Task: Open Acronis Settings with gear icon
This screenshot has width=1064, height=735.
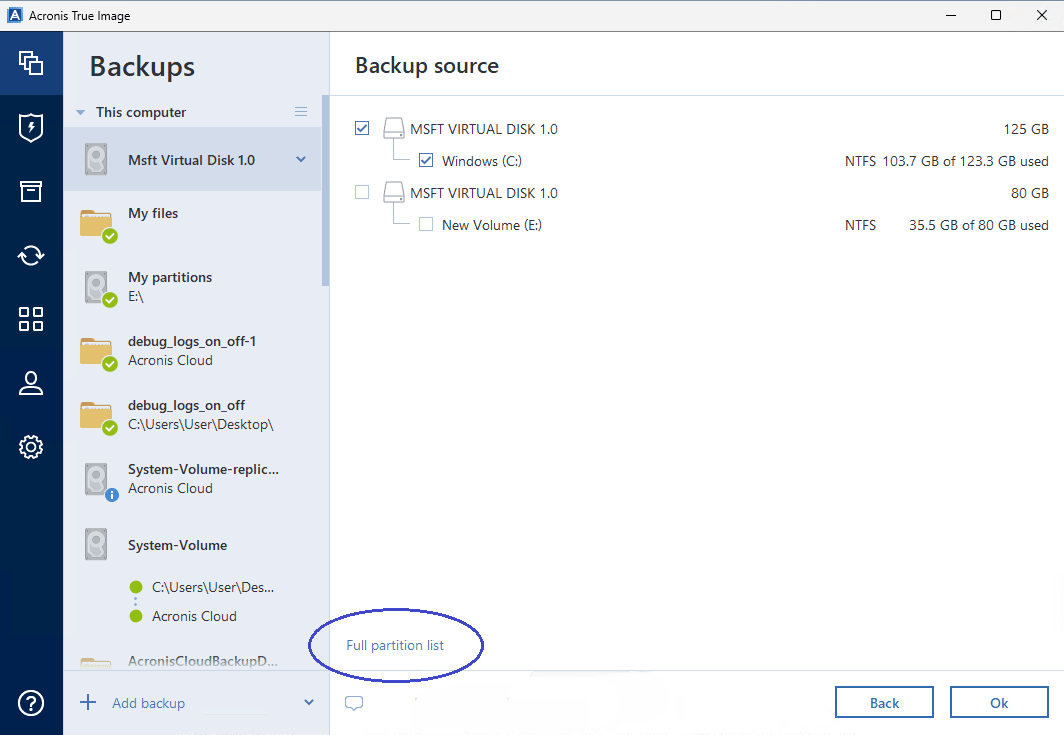Action: pyautogui.click(x=31, y=447)
